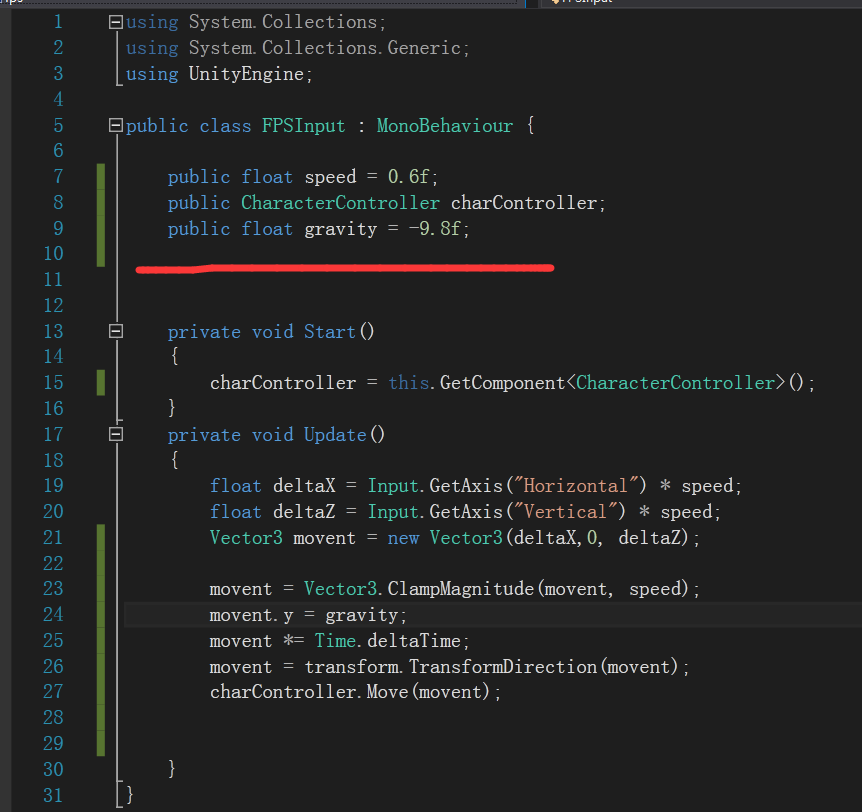This screenshot has height=812, width=862.
Task: Click line number 24
Action: [x=53, y=615]
